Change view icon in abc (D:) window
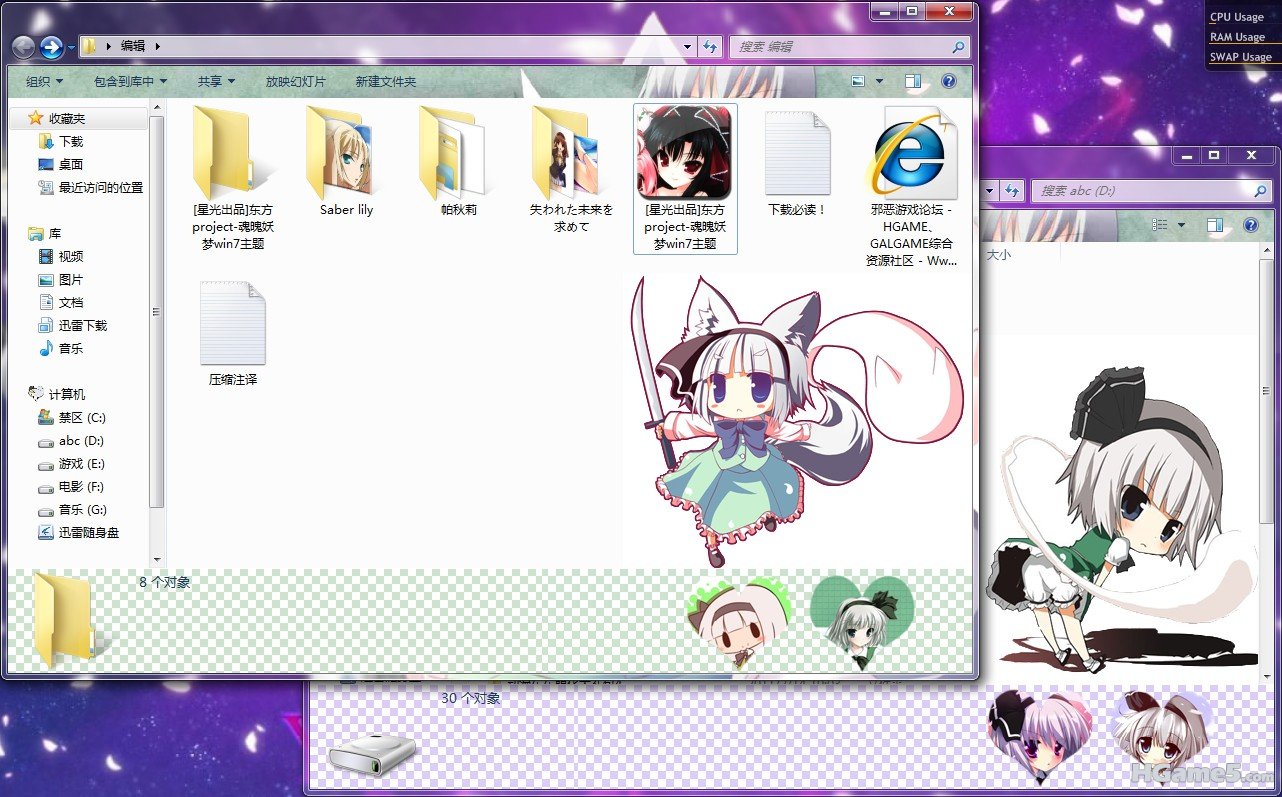Screen dimensions: 1282x797 coord(1160,225)
